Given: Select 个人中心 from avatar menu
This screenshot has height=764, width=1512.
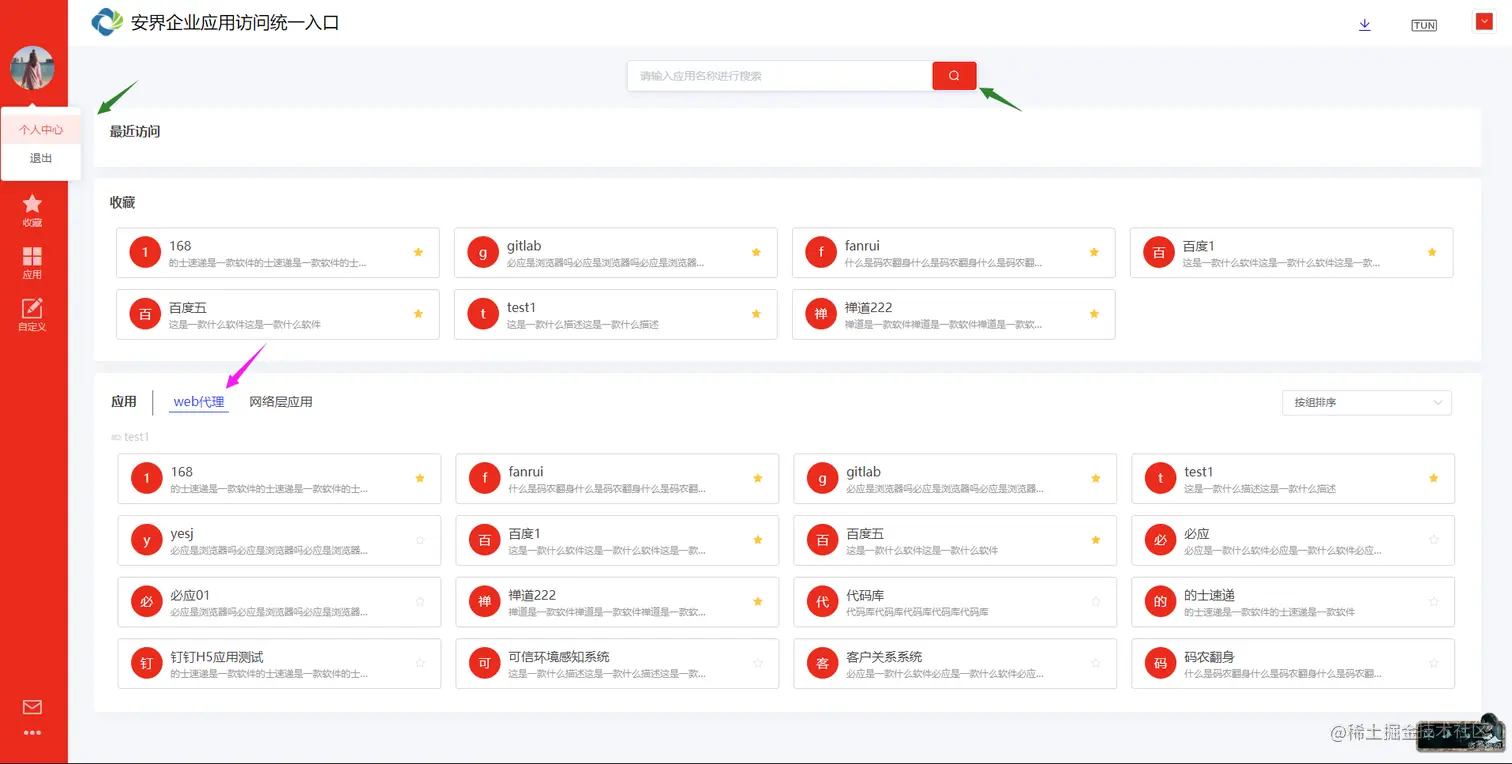Looking at the screenshot, I should point(41,130).
